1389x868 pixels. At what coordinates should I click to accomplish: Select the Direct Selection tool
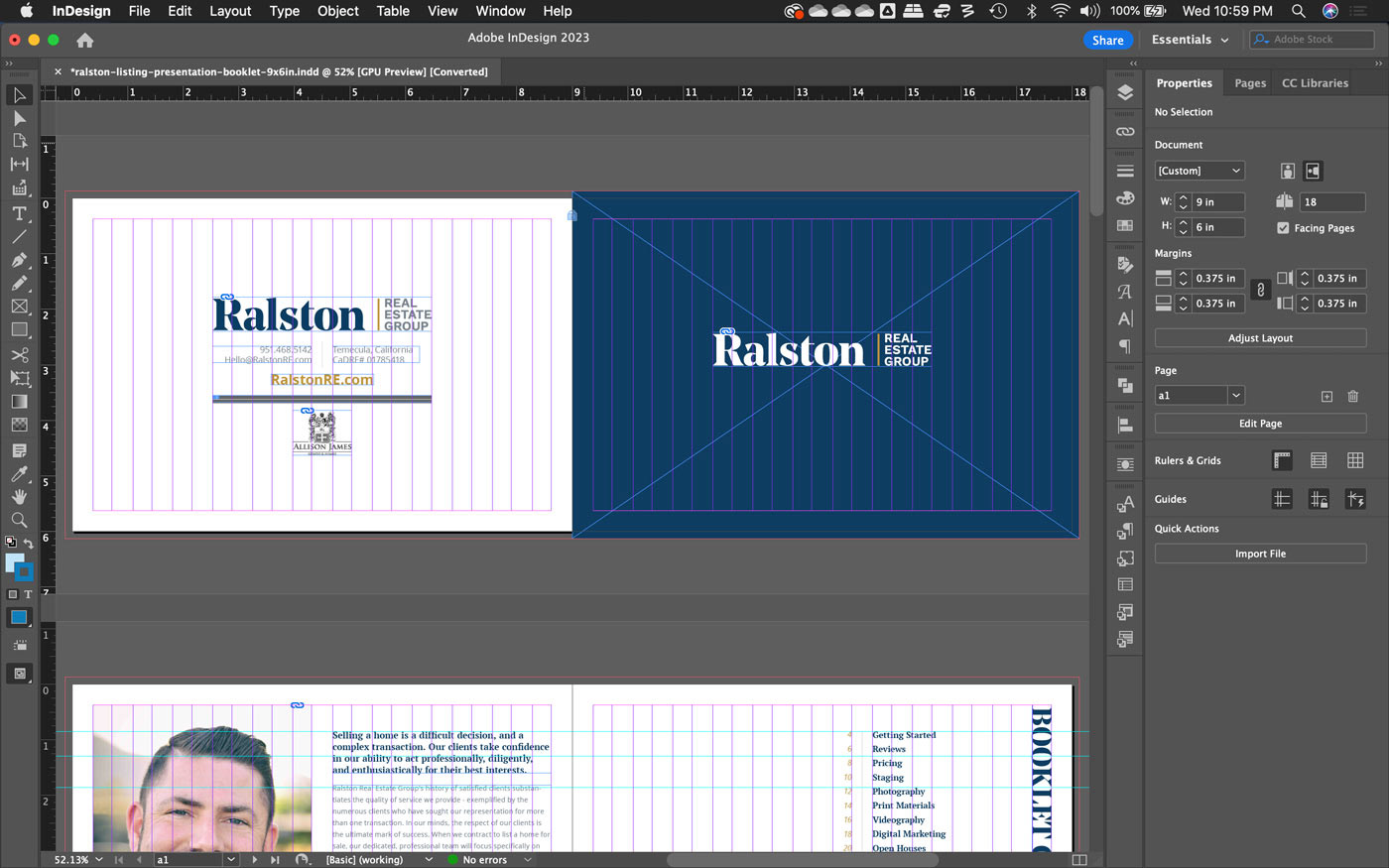(19, 118)
